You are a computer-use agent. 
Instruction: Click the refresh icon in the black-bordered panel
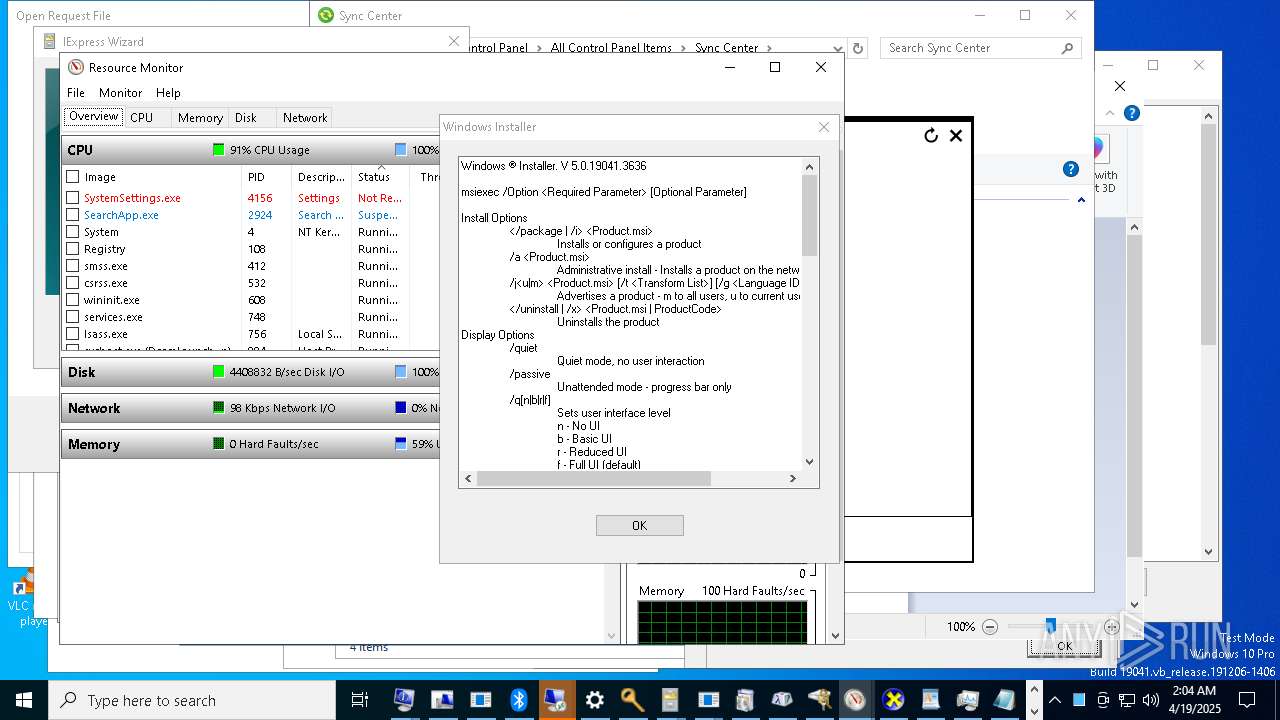point(931,135)
